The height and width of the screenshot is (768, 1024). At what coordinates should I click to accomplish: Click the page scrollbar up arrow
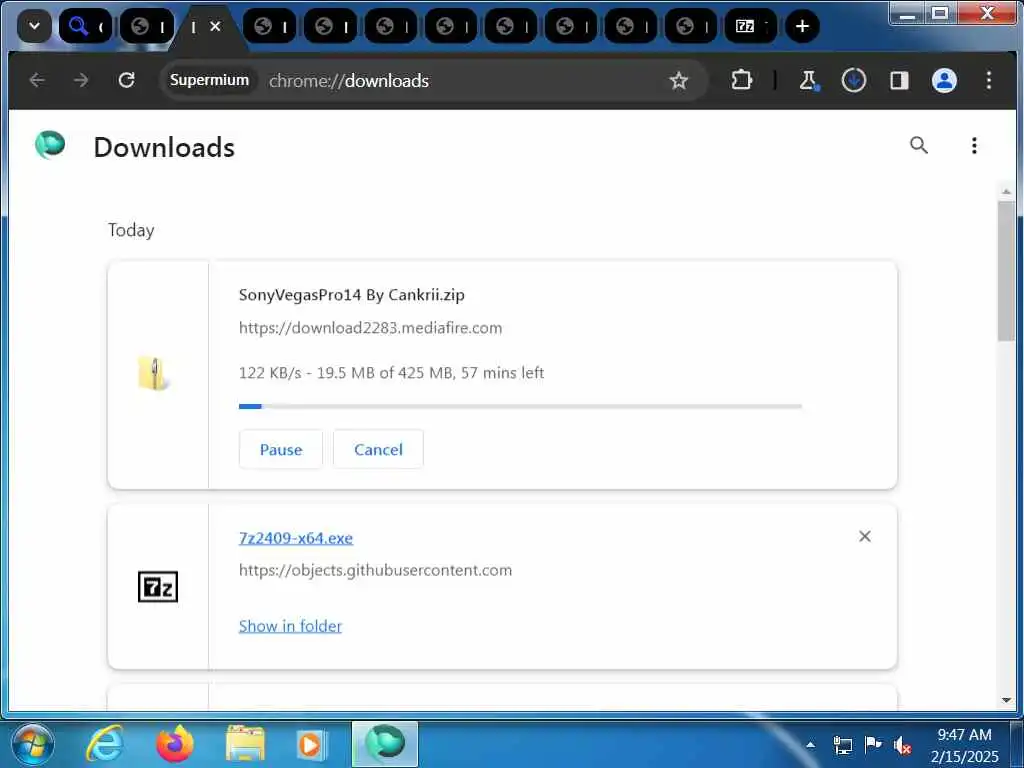[x=1006, y=191]
